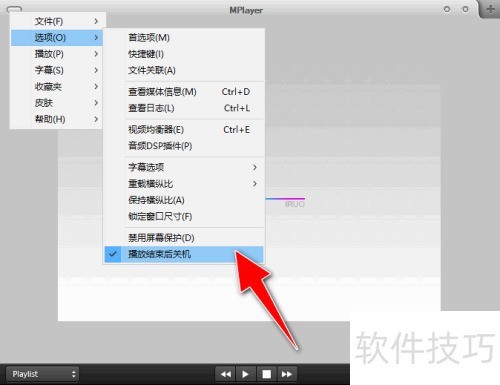Expand the 重载横纵比 submenu

click(184, 184)
